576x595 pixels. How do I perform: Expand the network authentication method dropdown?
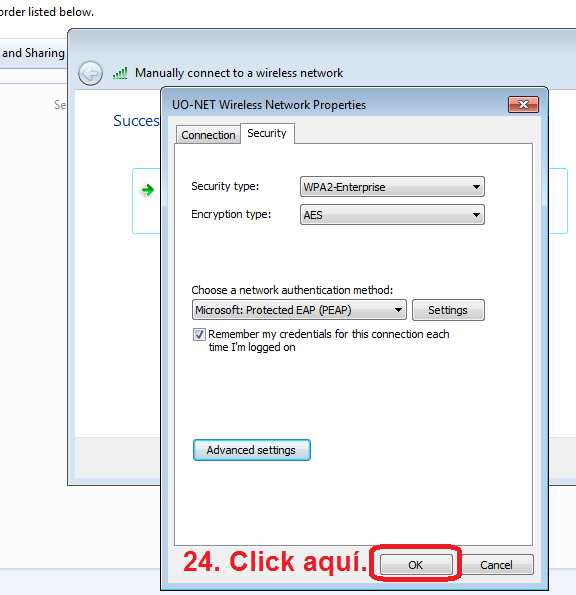pyautogui.click(x=299, y=310)
